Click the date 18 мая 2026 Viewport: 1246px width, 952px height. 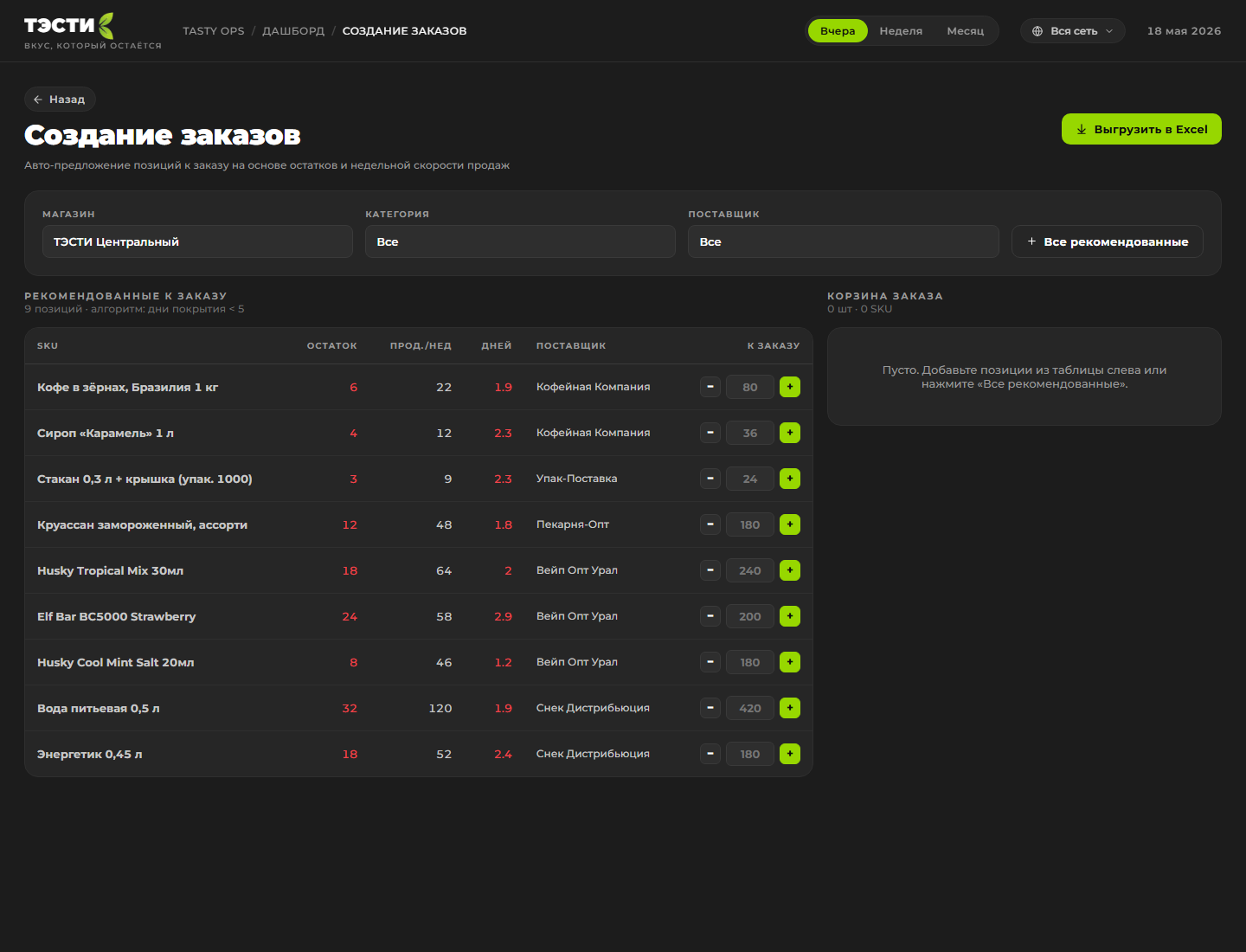[x=1184, y=31]
